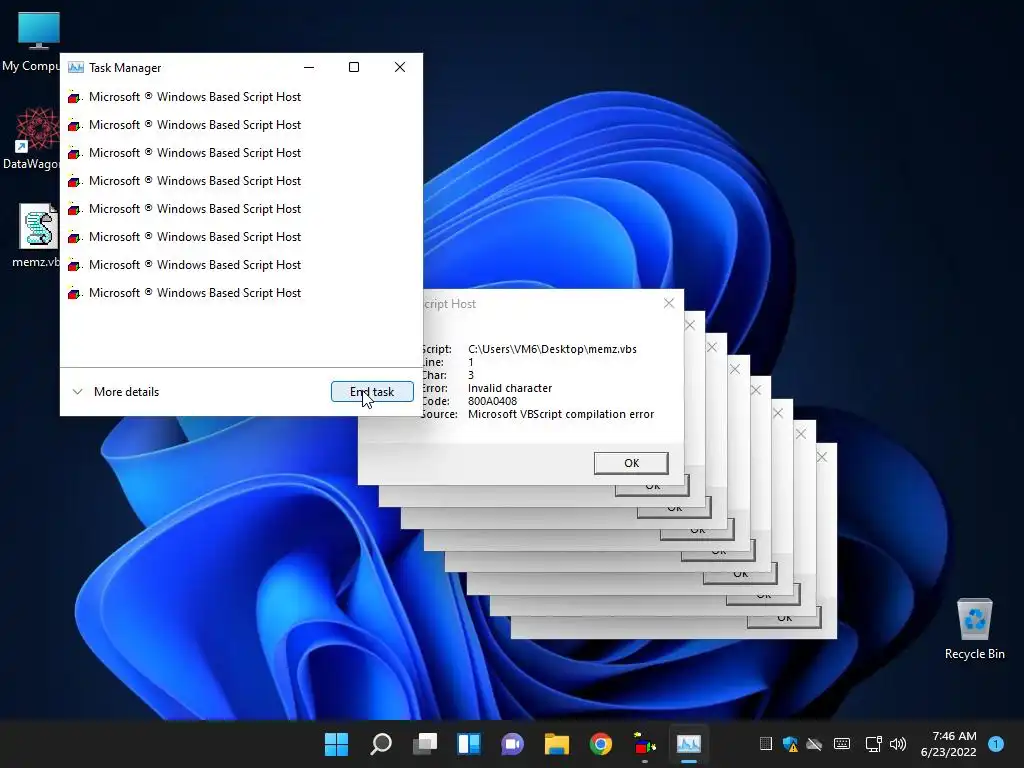The image size is (1024, 768).
Task: Minimize the Task Manager window
Action: pyautogui.click(x=309, y=67)
